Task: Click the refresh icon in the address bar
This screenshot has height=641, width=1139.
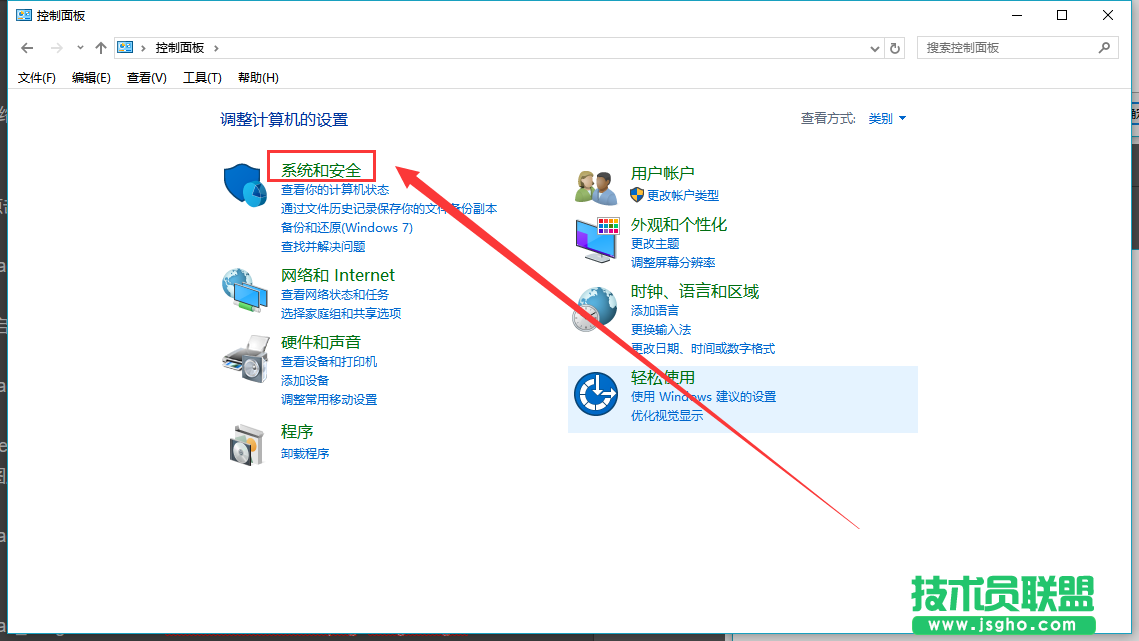Action: tap(894, 47)
